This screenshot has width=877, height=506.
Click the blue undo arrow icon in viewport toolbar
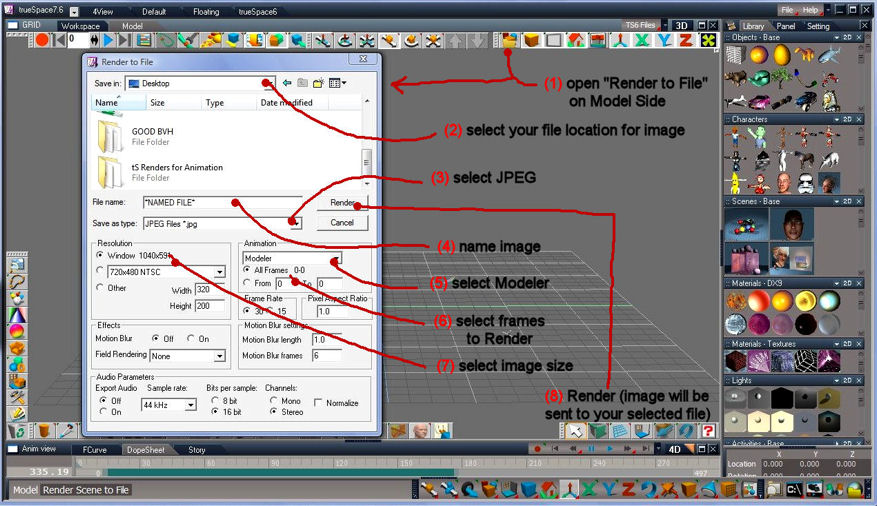[686, 431]
